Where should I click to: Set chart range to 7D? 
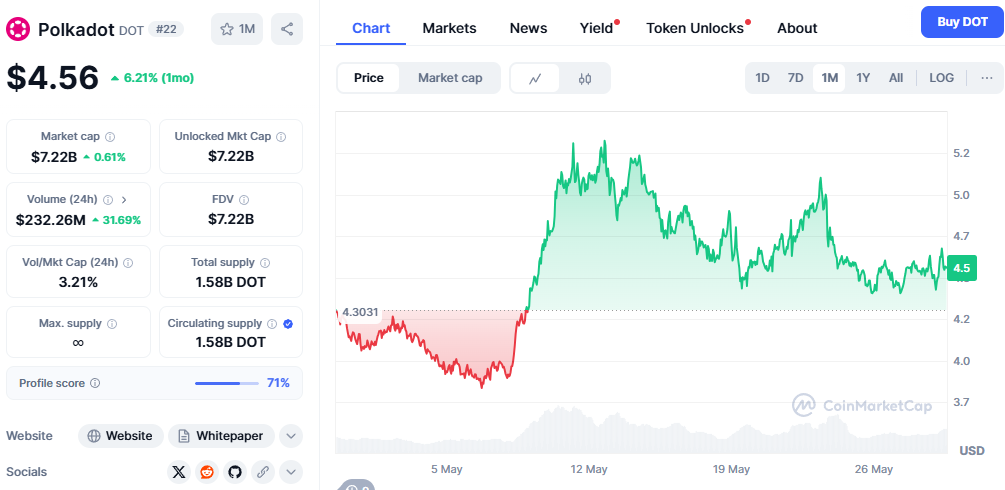(x=795, y=78)
